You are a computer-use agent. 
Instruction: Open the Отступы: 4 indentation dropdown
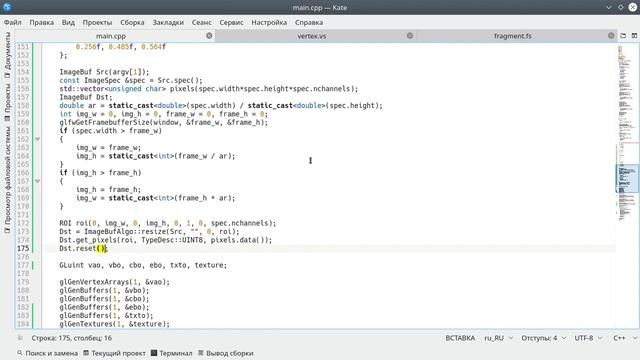point(543,338)
